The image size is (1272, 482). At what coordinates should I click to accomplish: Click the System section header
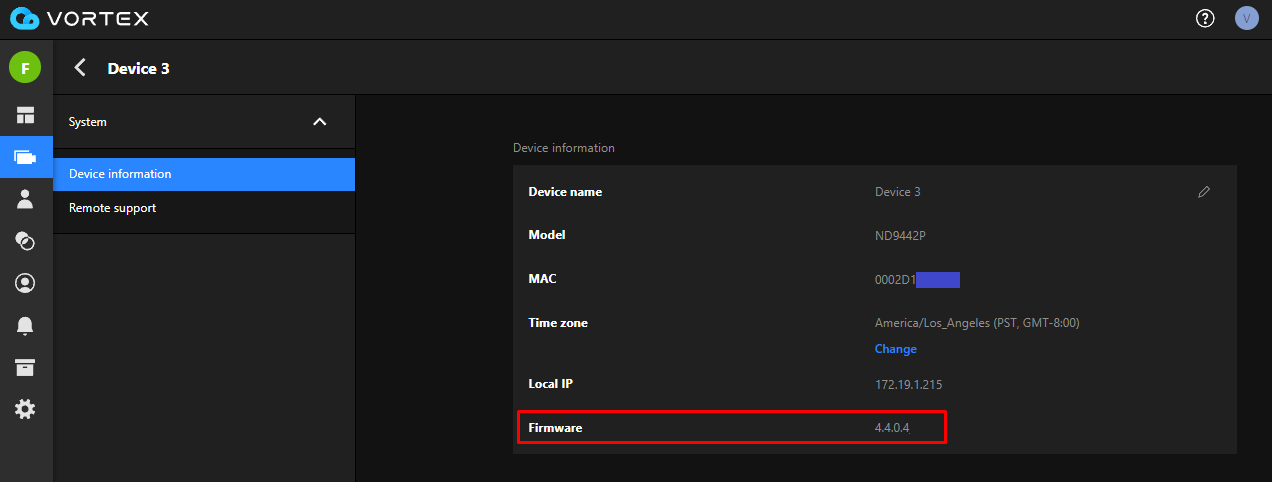tap(88, 122)
